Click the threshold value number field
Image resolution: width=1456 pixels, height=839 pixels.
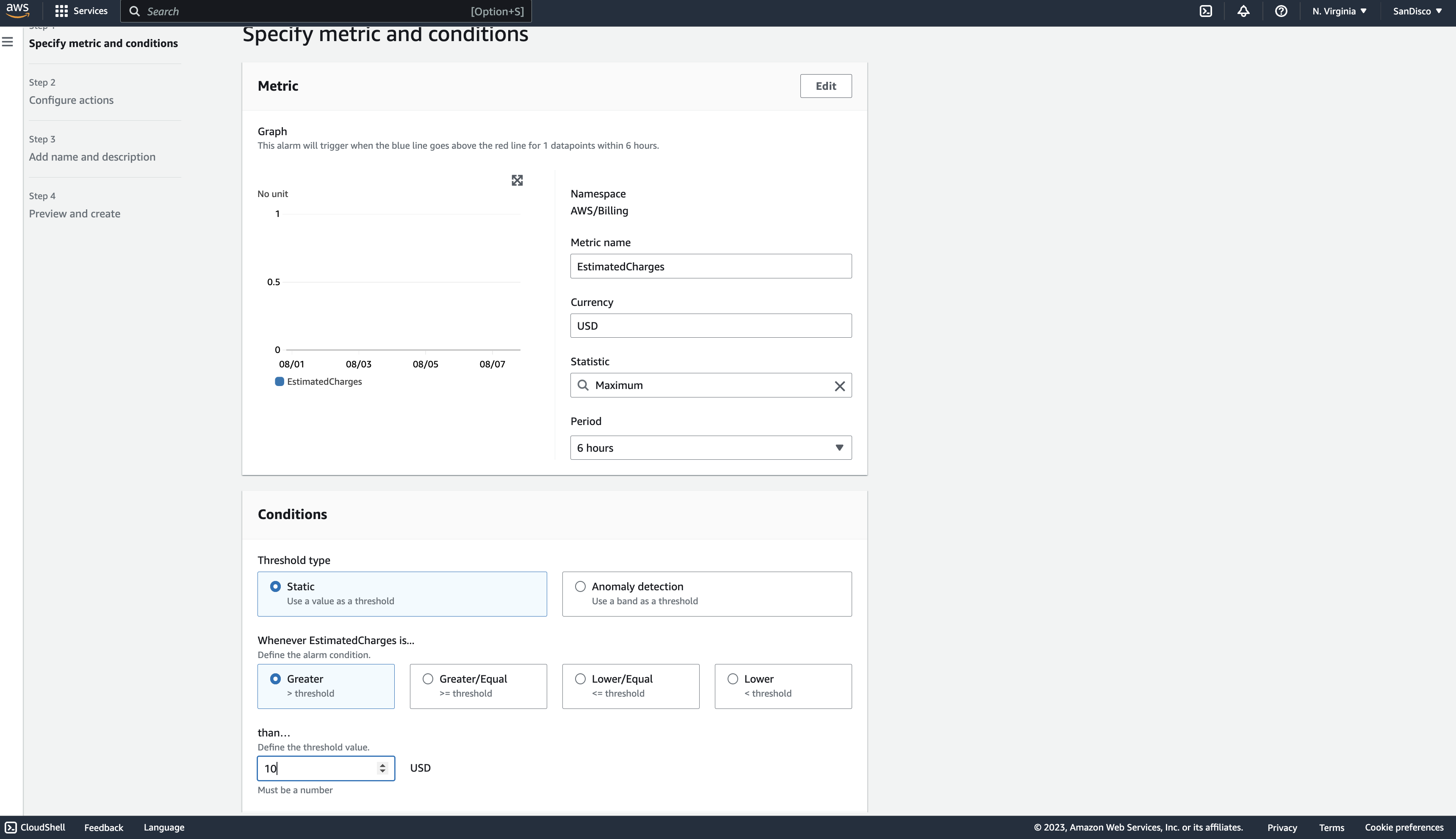(x=317, y=768)
